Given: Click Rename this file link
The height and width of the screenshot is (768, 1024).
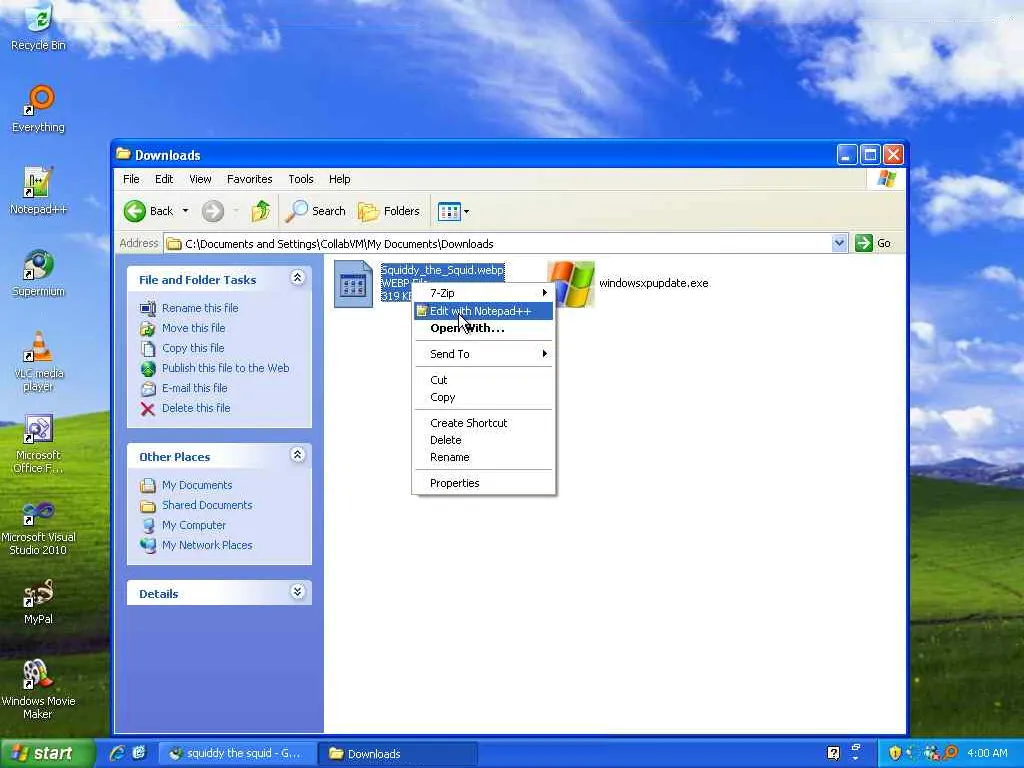Looking at the screenshot, I should pos(200,308).
